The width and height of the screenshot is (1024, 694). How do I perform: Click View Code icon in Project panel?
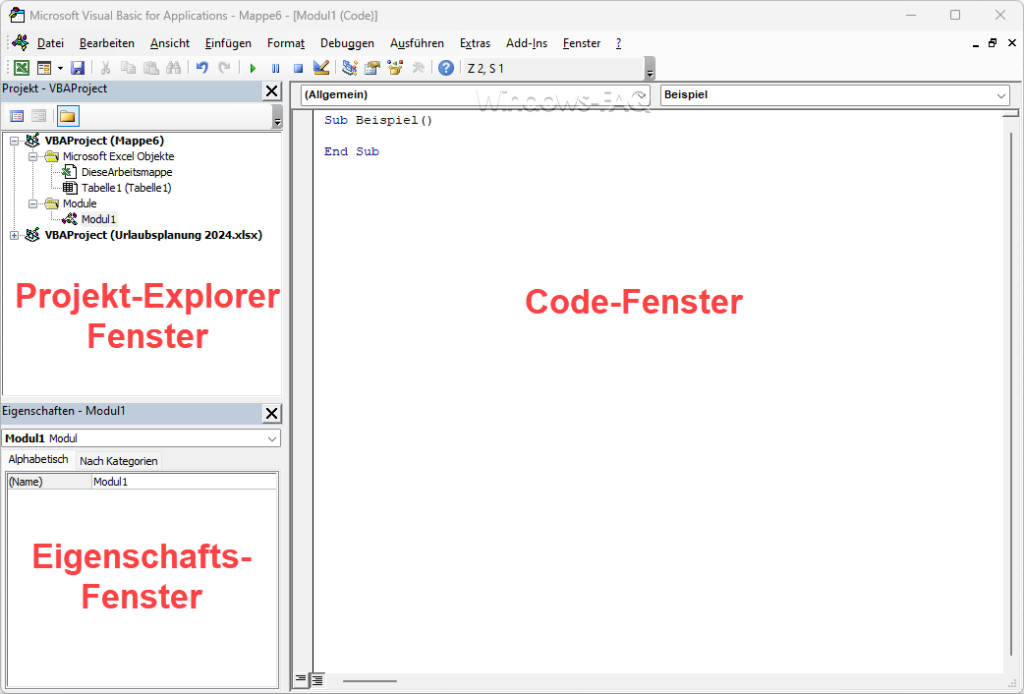click(17, 116)
